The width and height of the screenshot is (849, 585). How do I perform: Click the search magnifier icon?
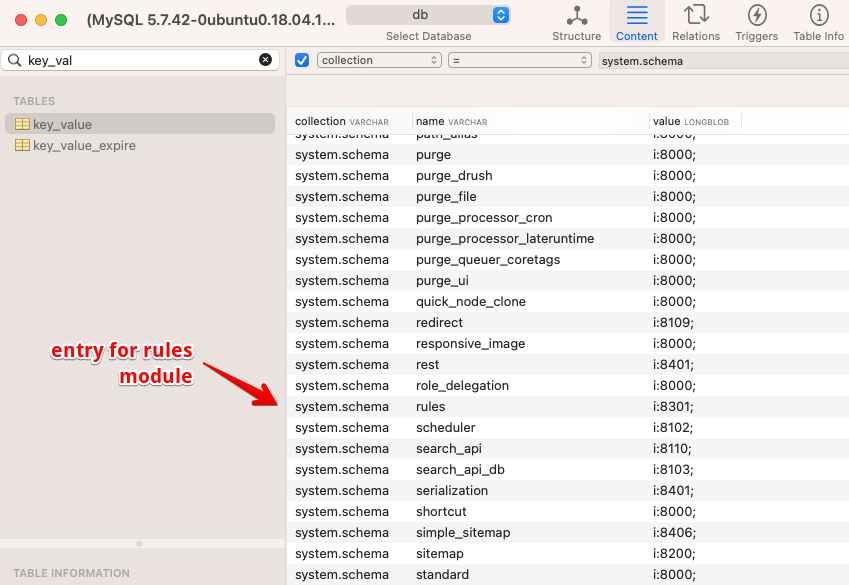(15, 60)
